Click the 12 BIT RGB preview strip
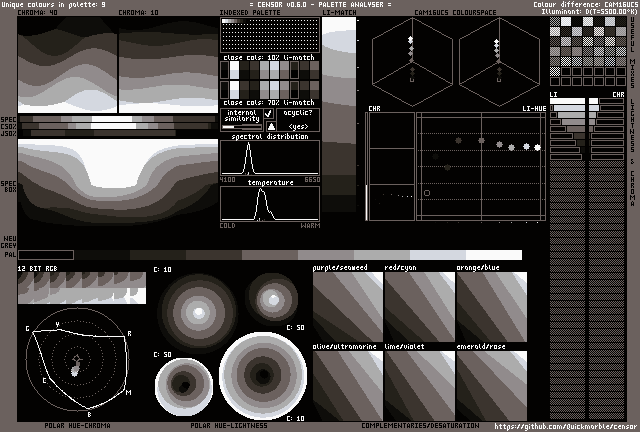 (82, 288)
